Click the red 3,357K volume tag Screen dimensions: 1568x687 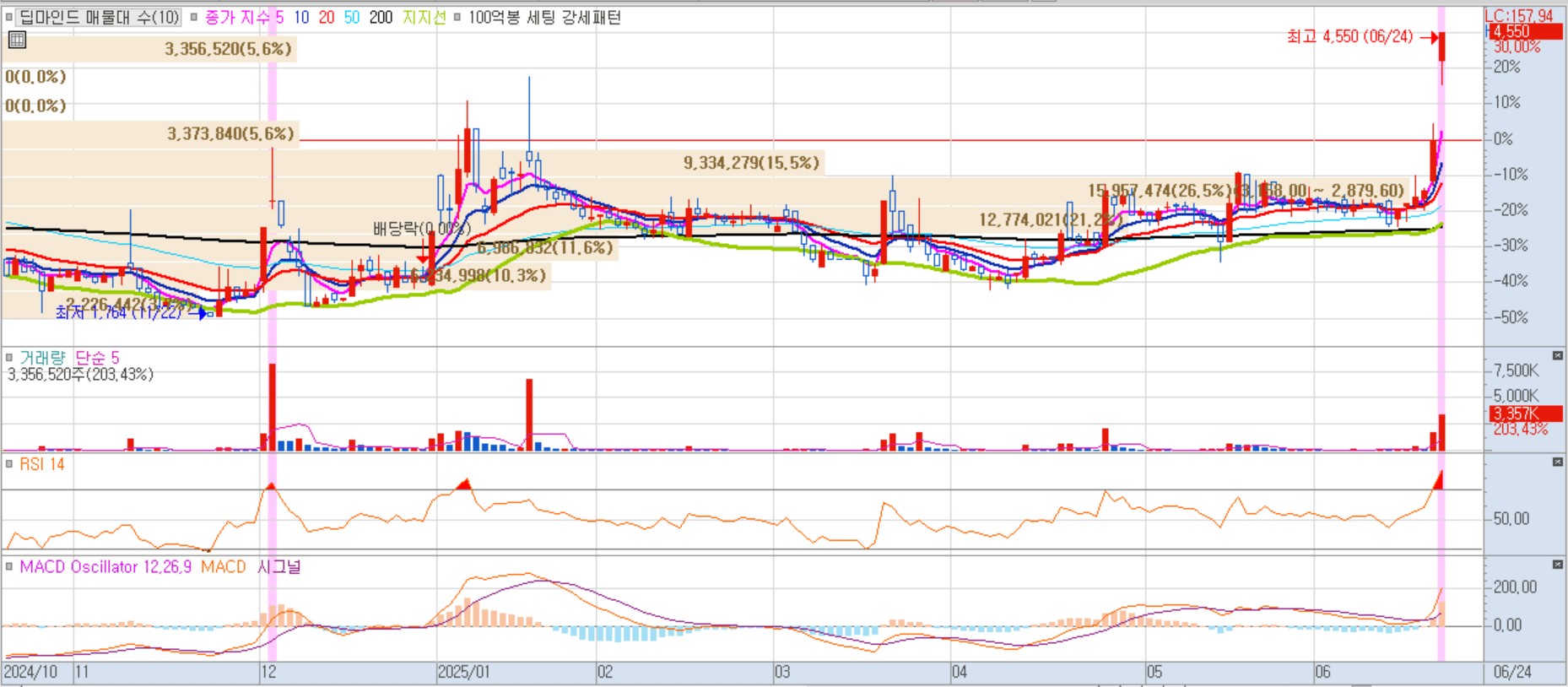coord(1526,414)
